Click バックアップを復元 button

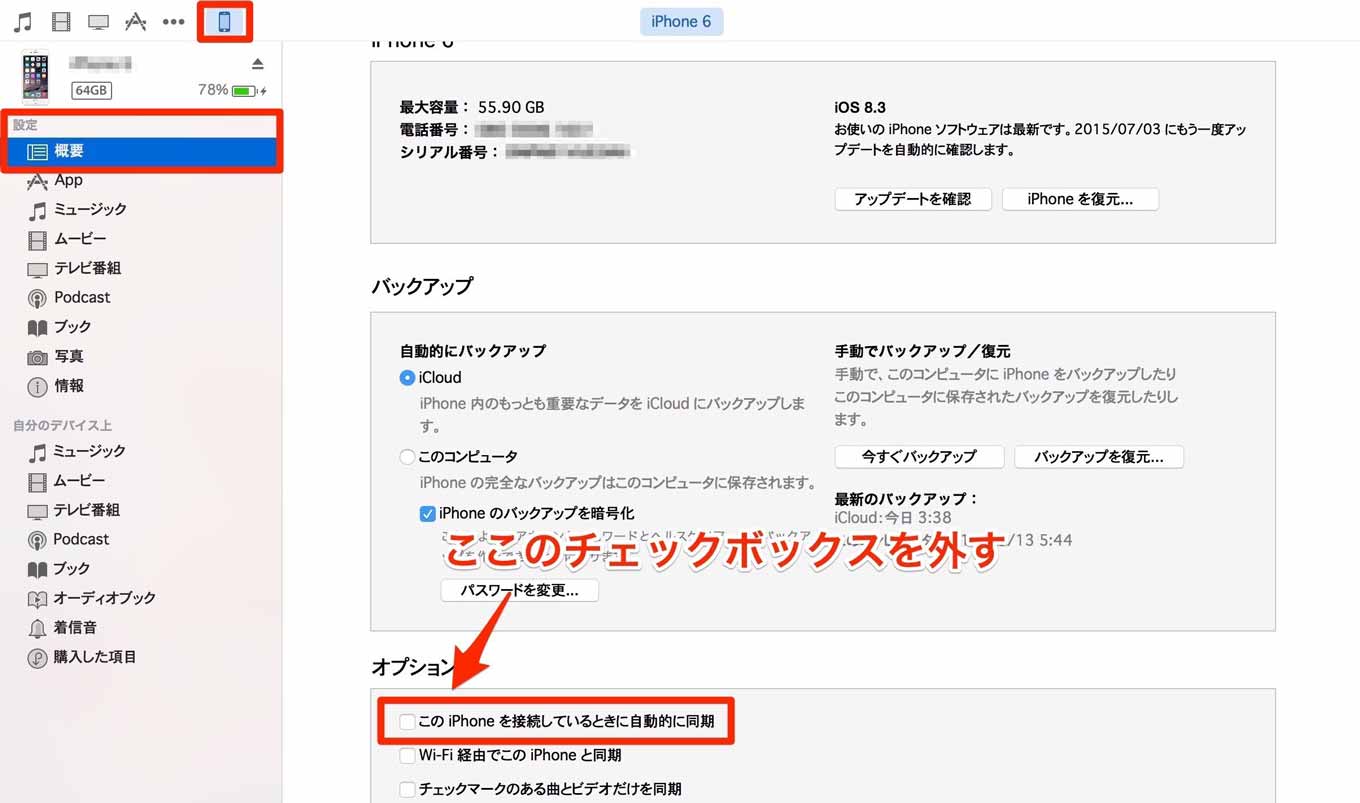coord(1099,456)
